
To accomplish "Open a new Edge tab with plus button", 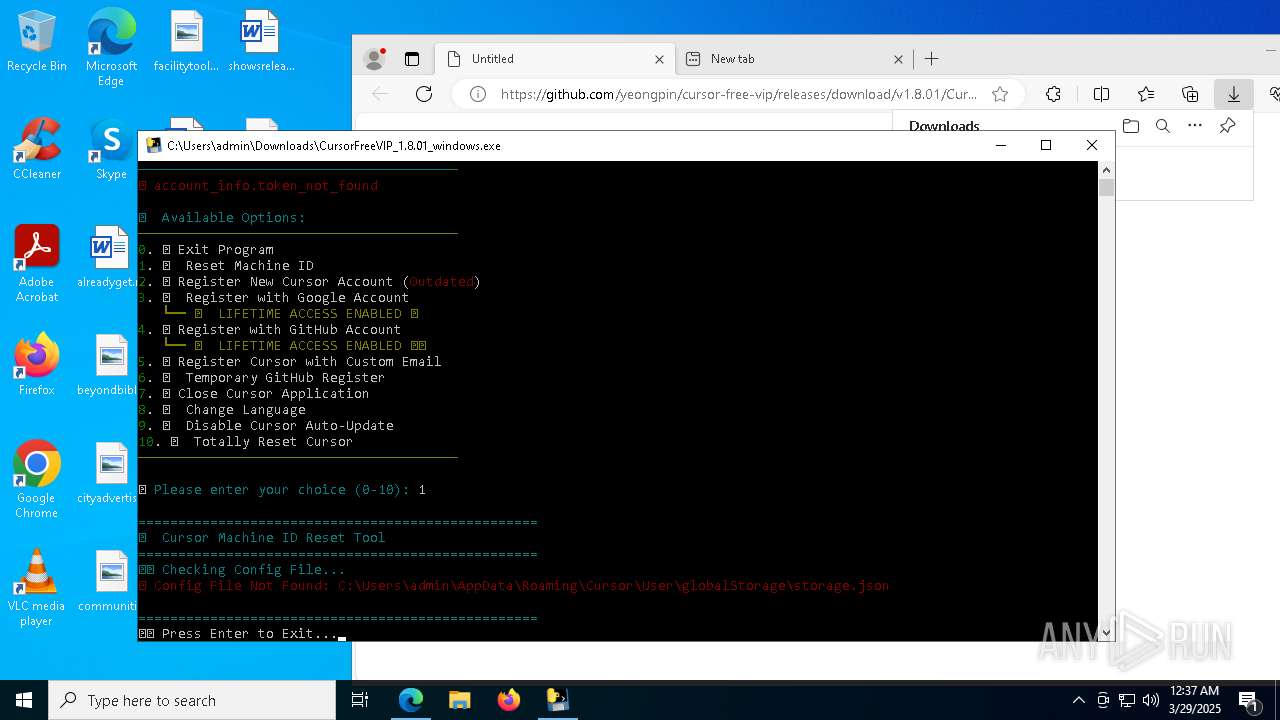I will point(931,59).
